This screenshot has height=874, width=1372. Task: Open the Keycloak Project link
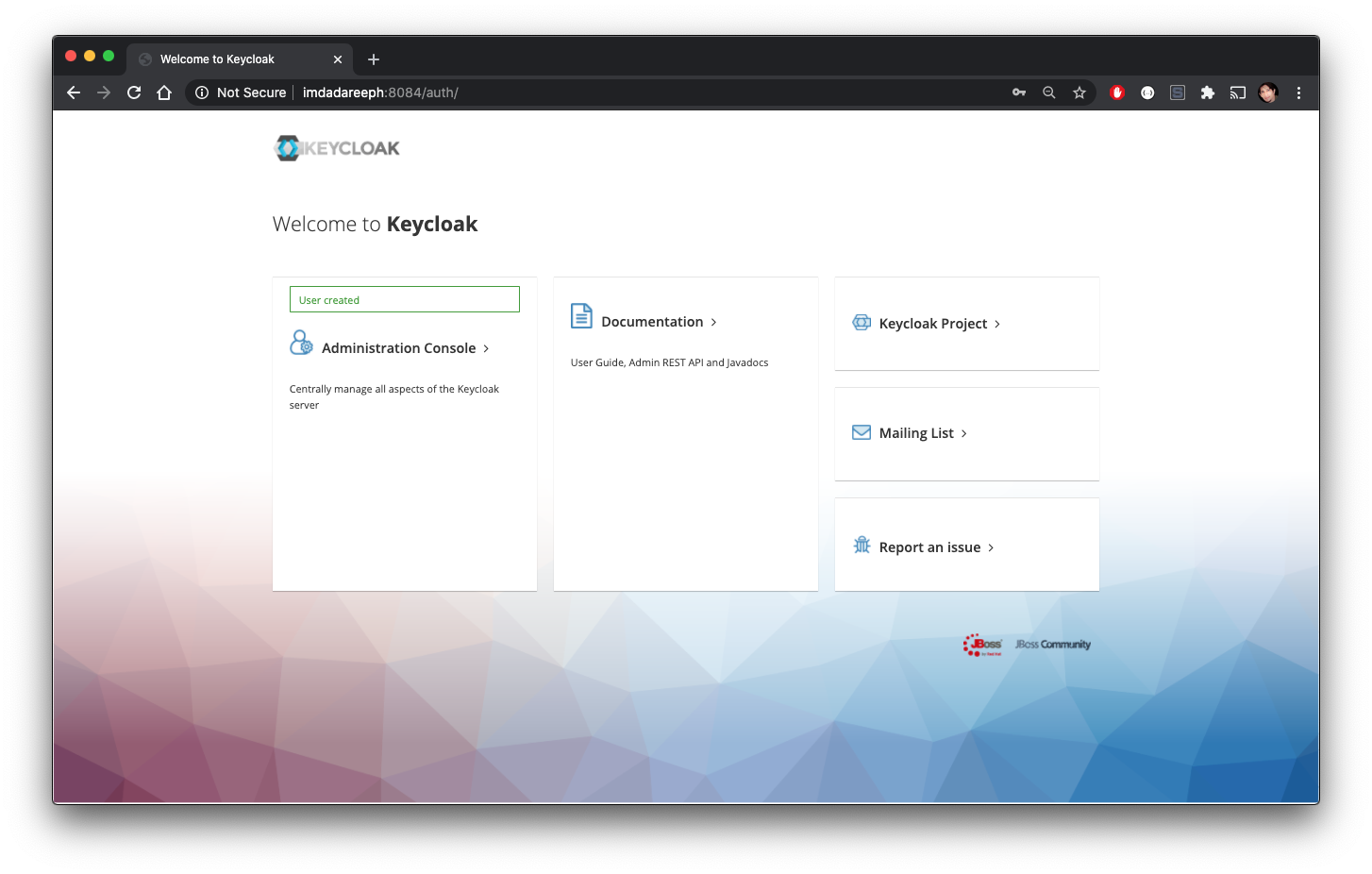933,324
